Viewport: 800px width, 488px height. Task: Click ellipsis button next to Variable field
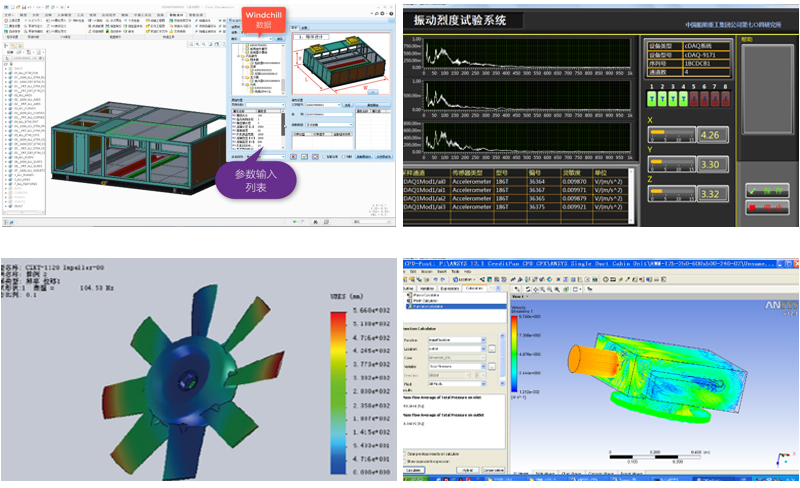[x=492, y=367]
